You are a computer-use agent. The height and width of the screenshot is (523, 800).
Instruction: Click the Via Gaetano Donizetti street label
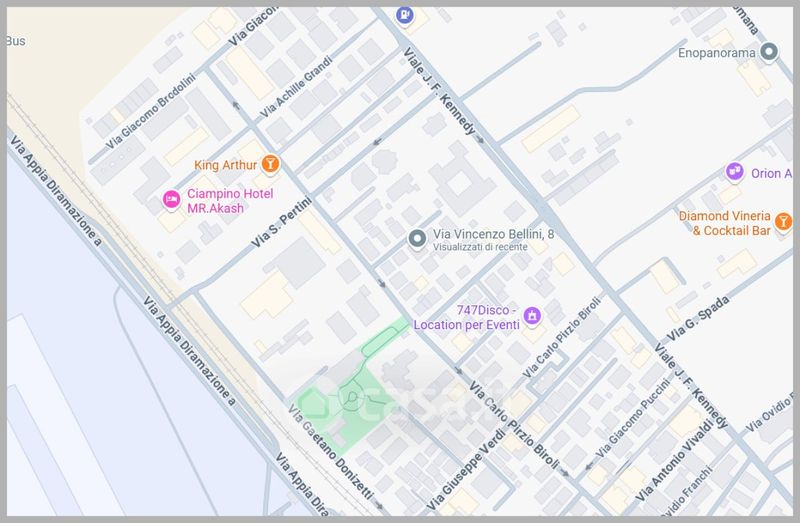(x=331, y=452)
